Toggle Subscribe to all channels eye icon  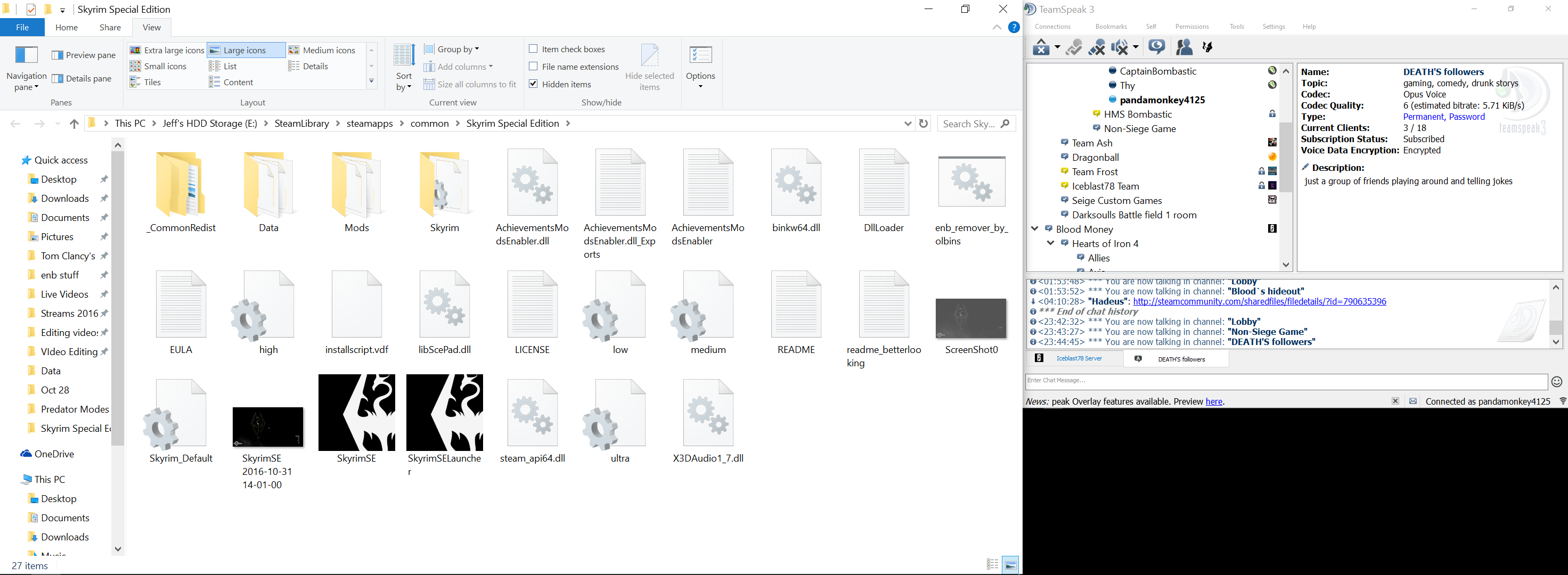1156,47
